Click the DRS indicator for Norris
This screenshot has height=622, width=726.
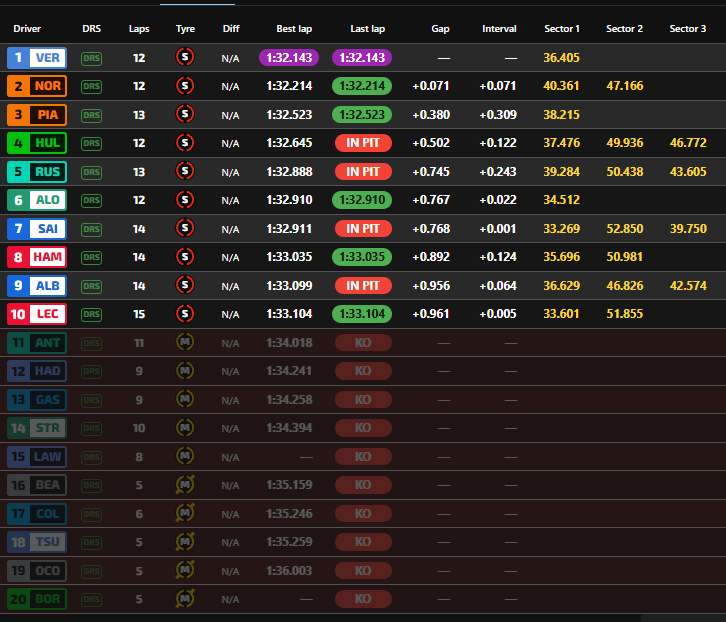pos(91,87)
